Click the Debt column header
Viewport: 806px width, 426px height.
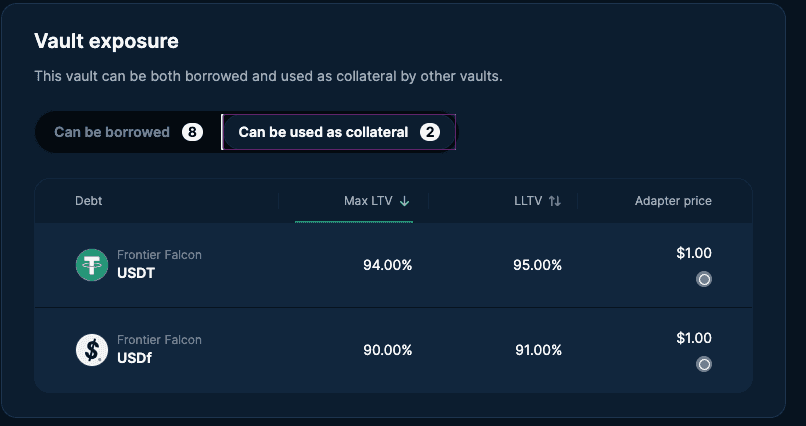[89, 201]
